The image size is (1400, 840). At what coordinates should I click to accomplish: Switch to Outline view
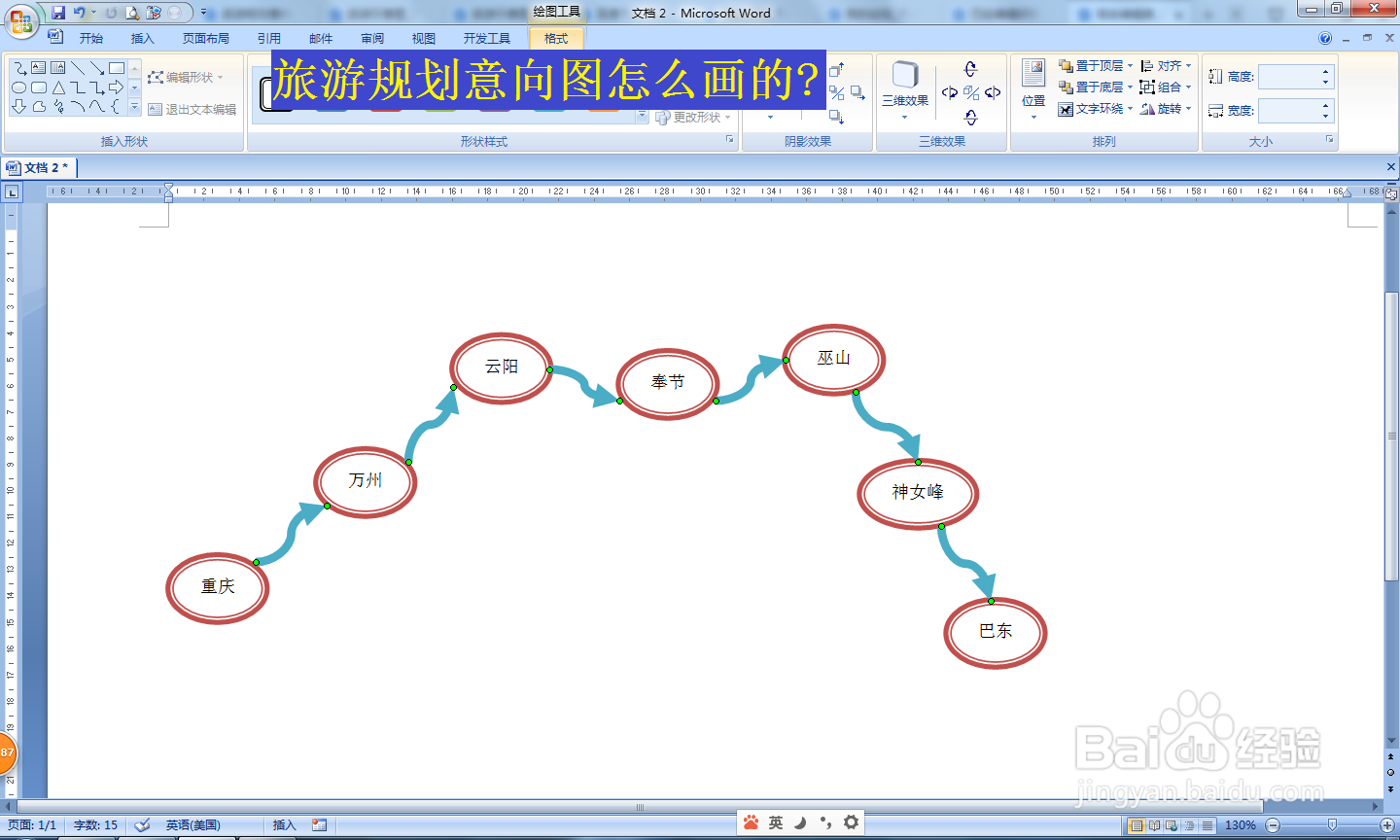[x=1189, y=825]
